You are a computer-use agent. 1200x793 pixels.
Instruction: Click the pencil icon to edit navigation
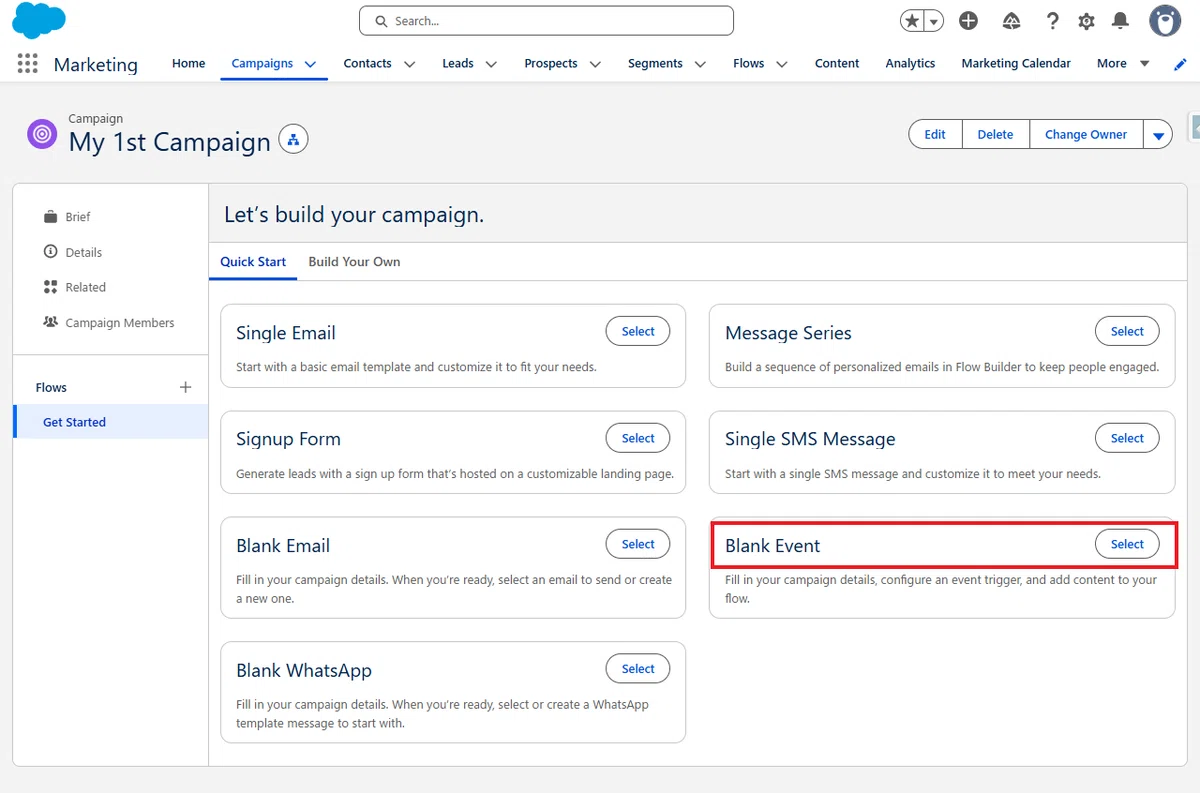(1180, 64)
